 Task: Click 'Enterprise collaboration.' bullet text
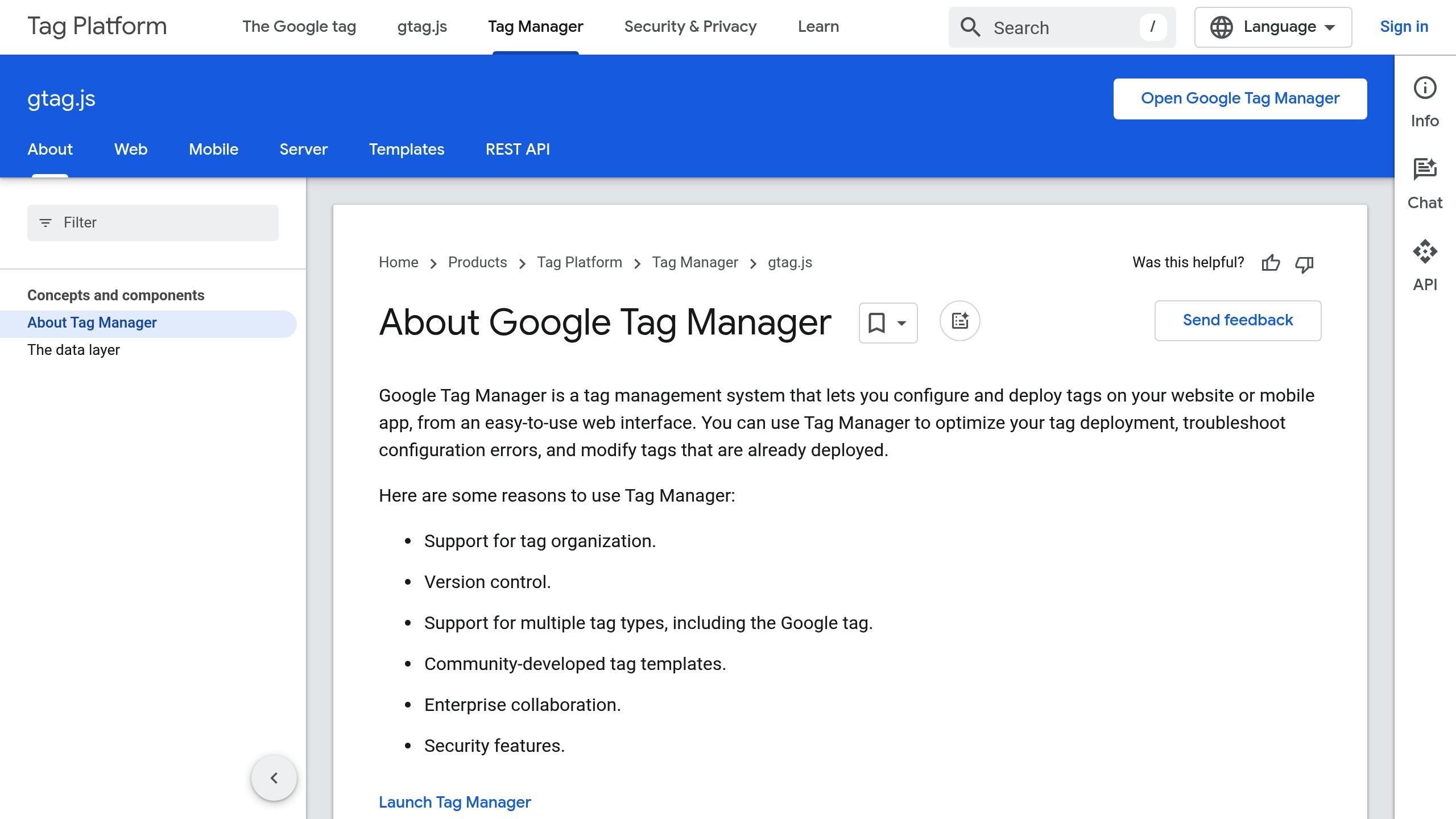tap(522, 705)
